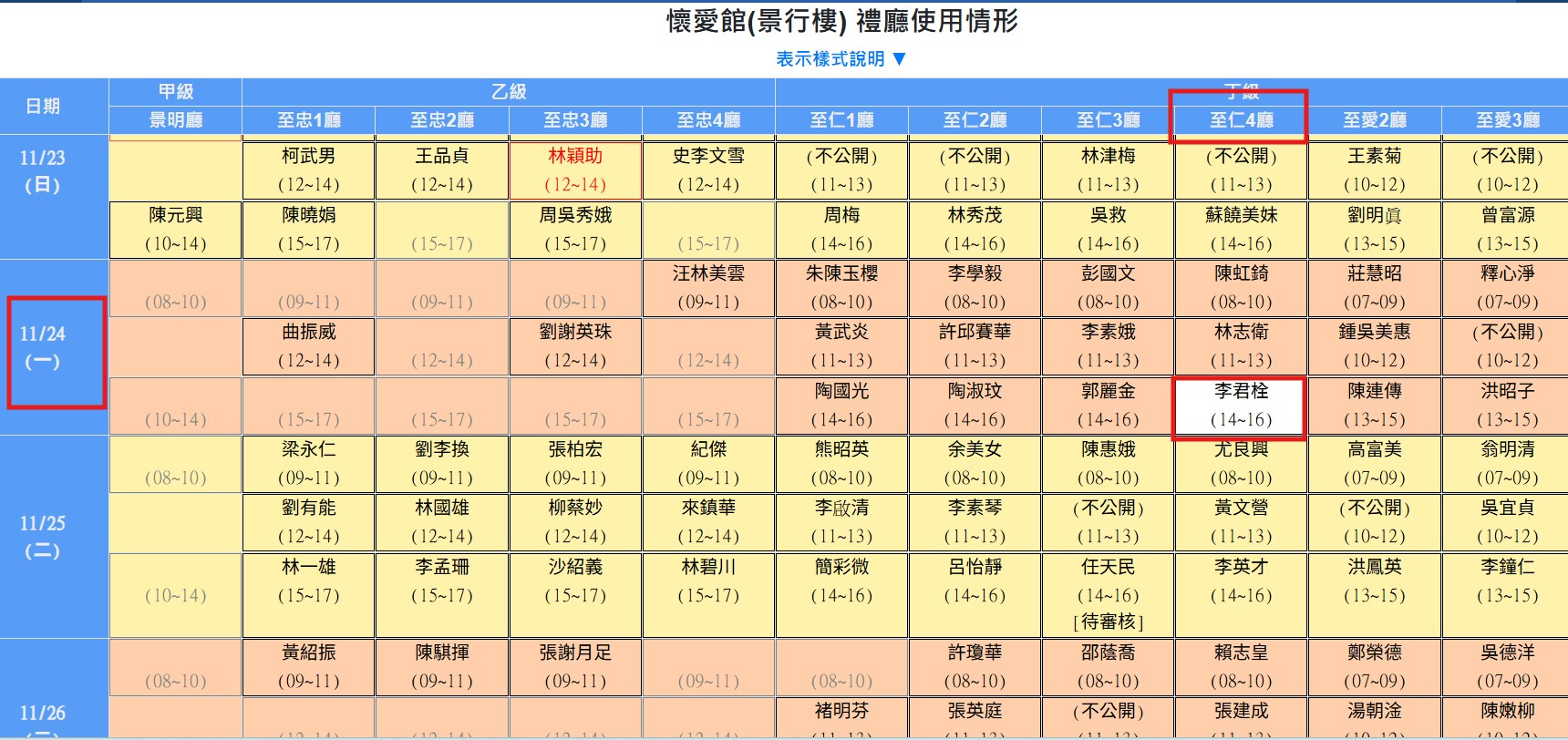Click the 景明廳 hall header
The height and width of the screenshot is (740, 1568).
[176, 119]
